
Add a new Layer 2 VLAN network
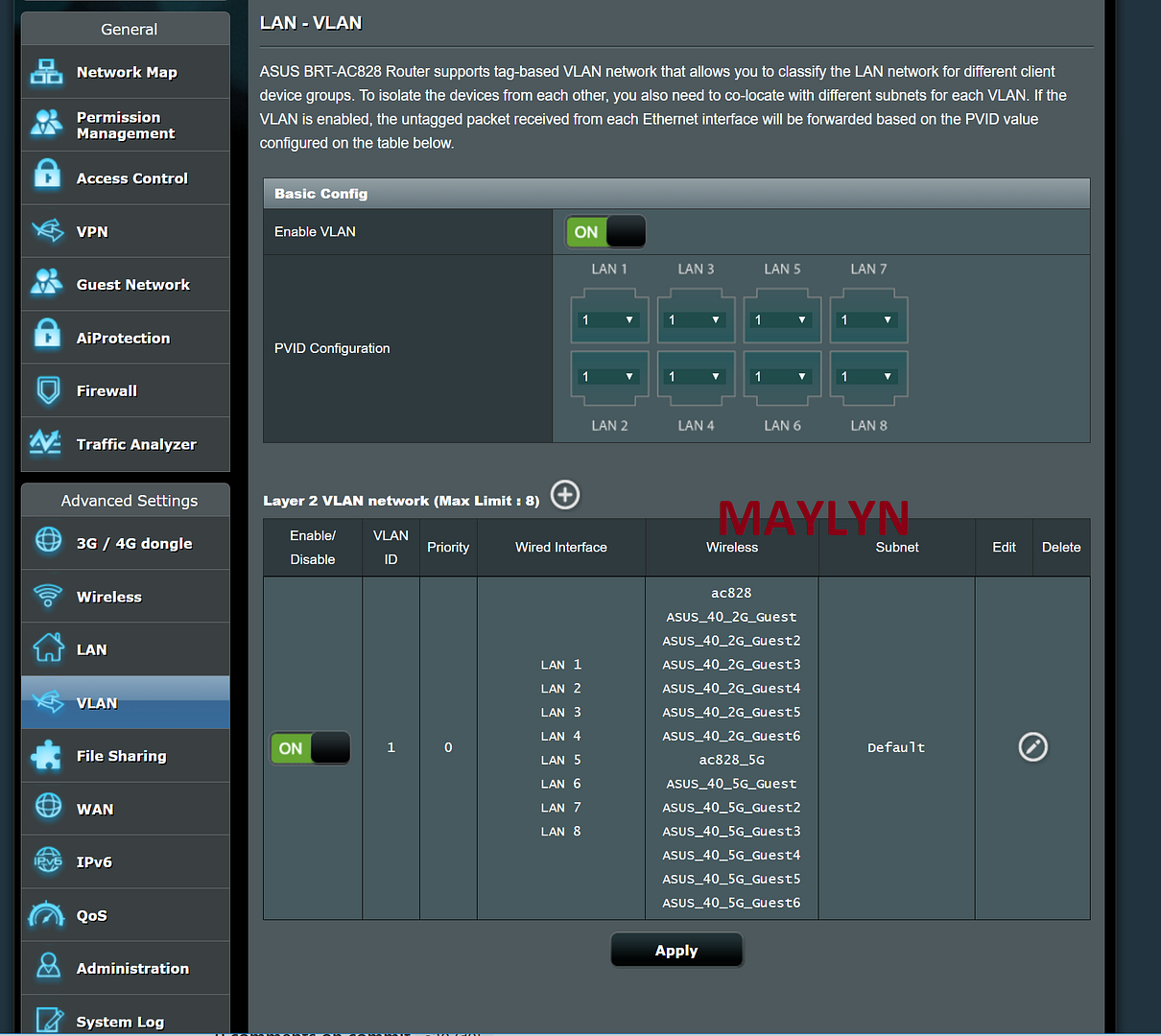565,495
